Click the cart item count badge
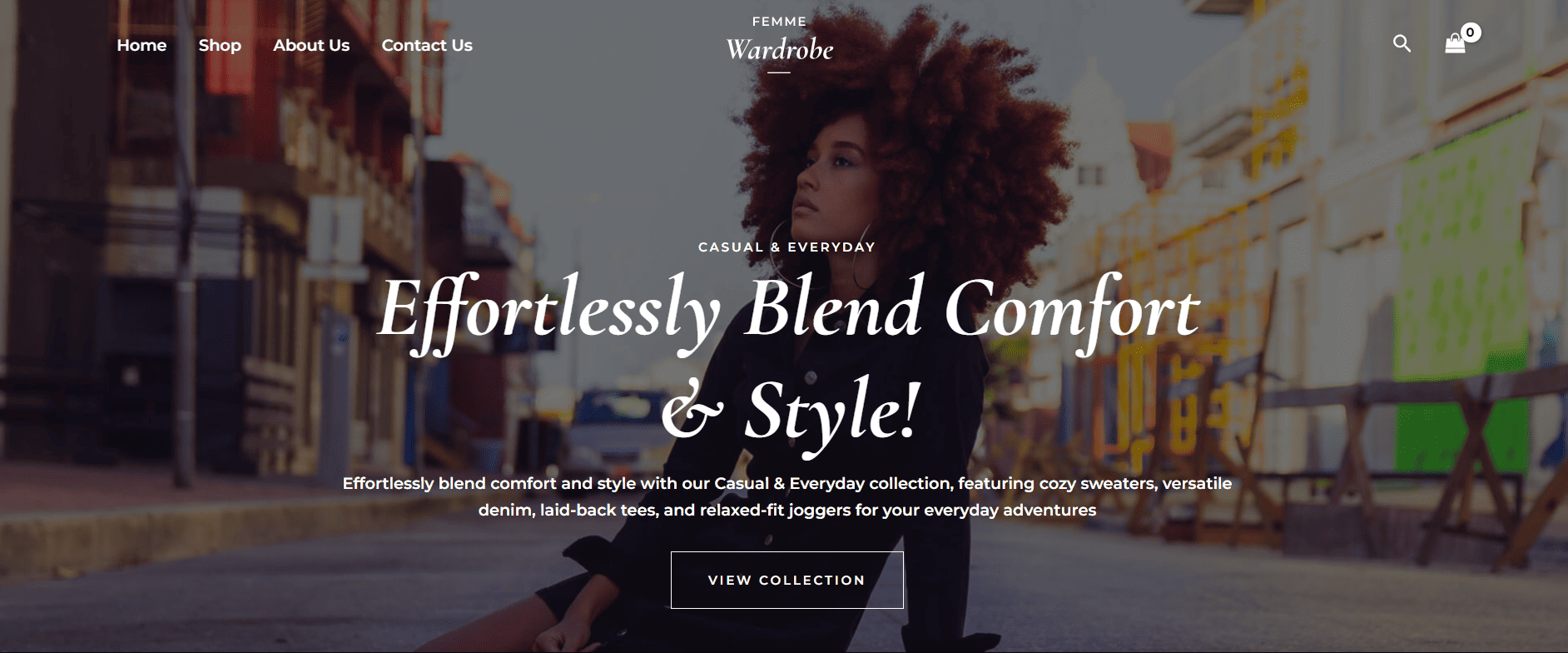Viewport: 1568px width, 653px height. (1471, 32)
